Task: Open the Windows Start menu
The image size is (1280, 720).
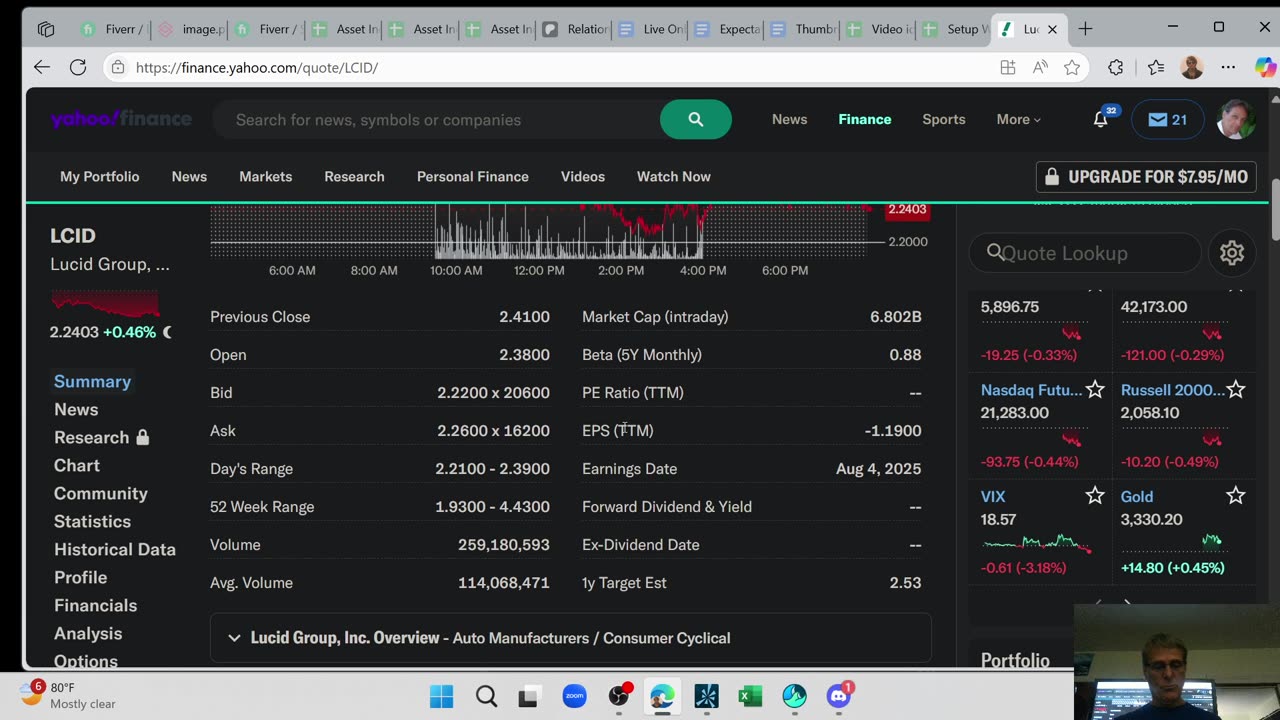Action: click(x=441, y=696)
